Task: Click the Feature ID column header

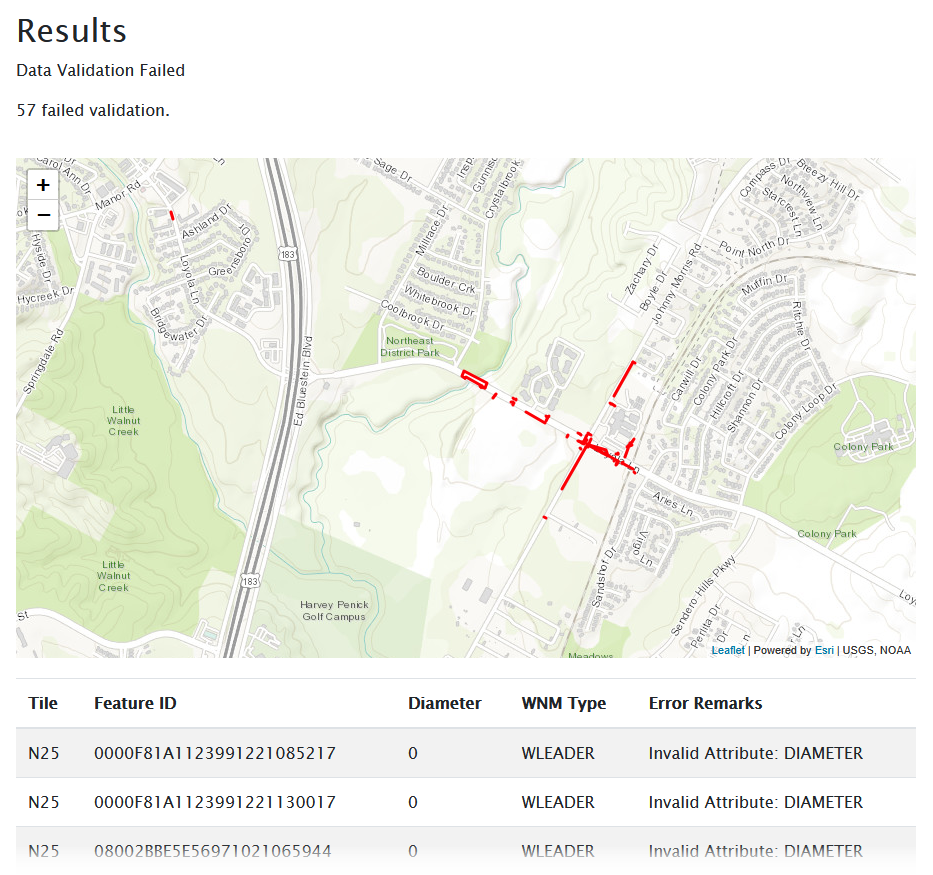Action: click(x=135, y=703)
